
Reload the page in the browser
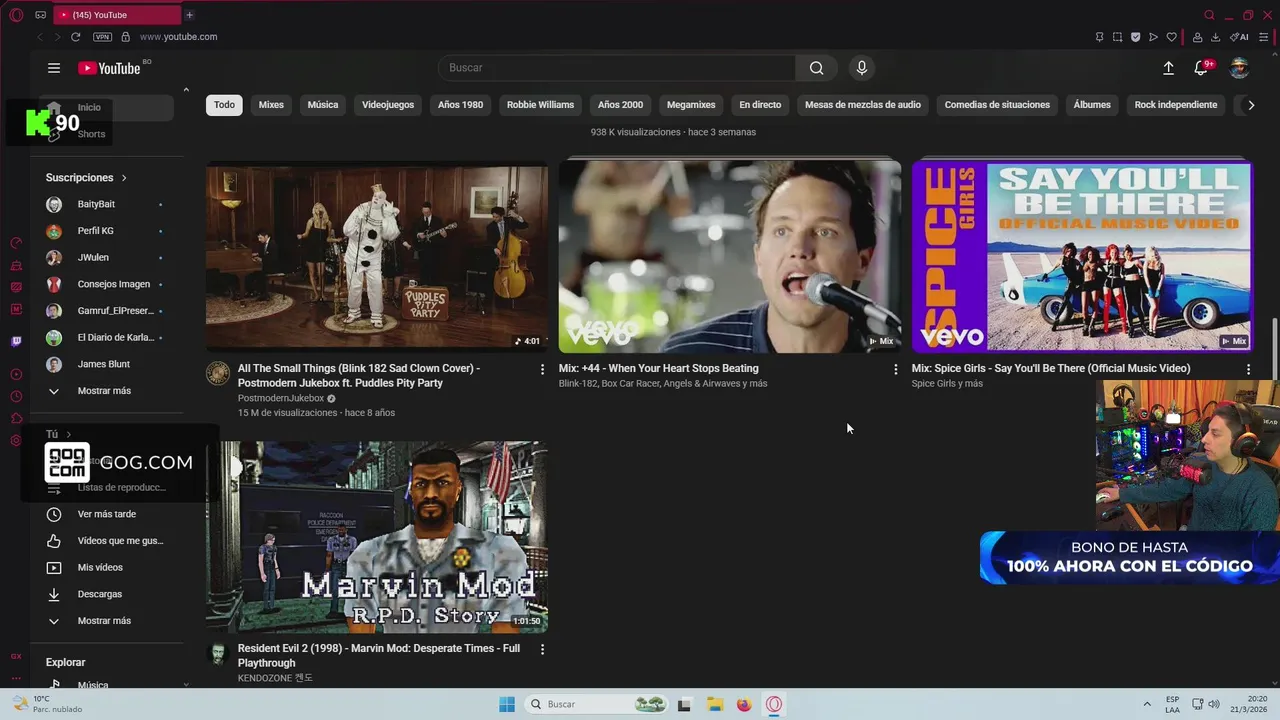click(x=75, y=37)
